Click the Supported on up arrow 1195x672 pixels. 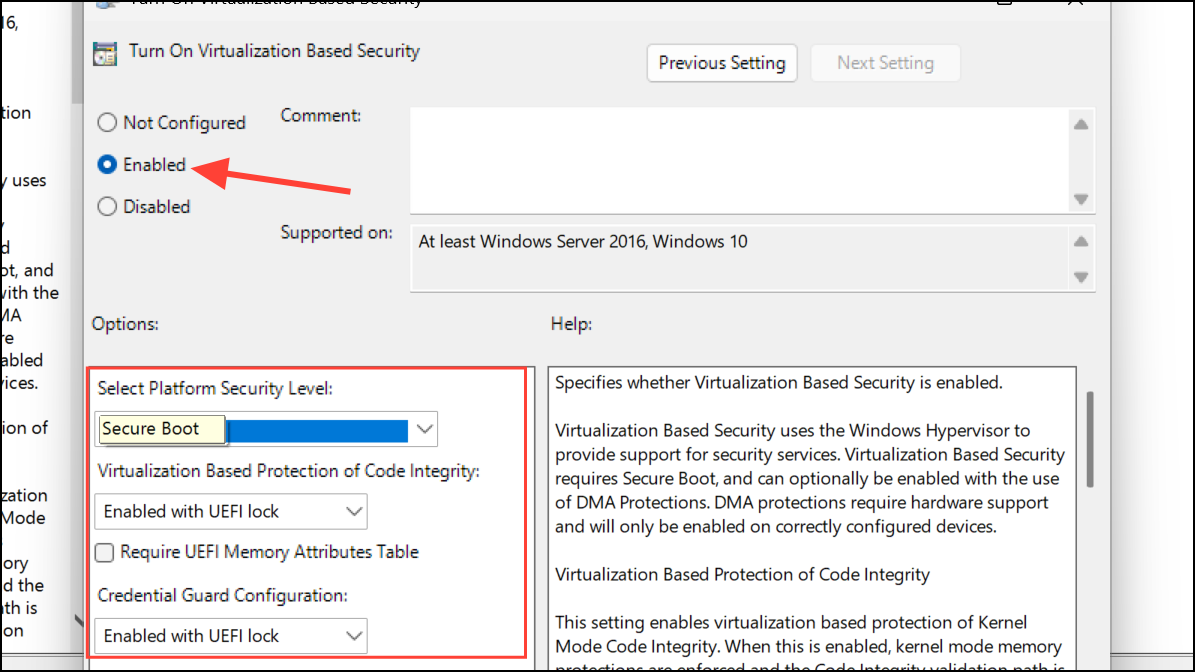point(1081,242)
